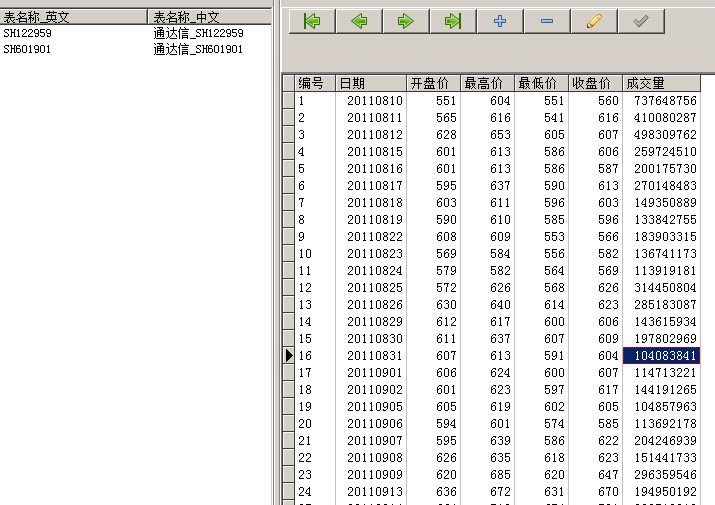715x505 pixels.
Task: Click volume cell 197802969
Action: pyautogui.click(x=661, y=338)
